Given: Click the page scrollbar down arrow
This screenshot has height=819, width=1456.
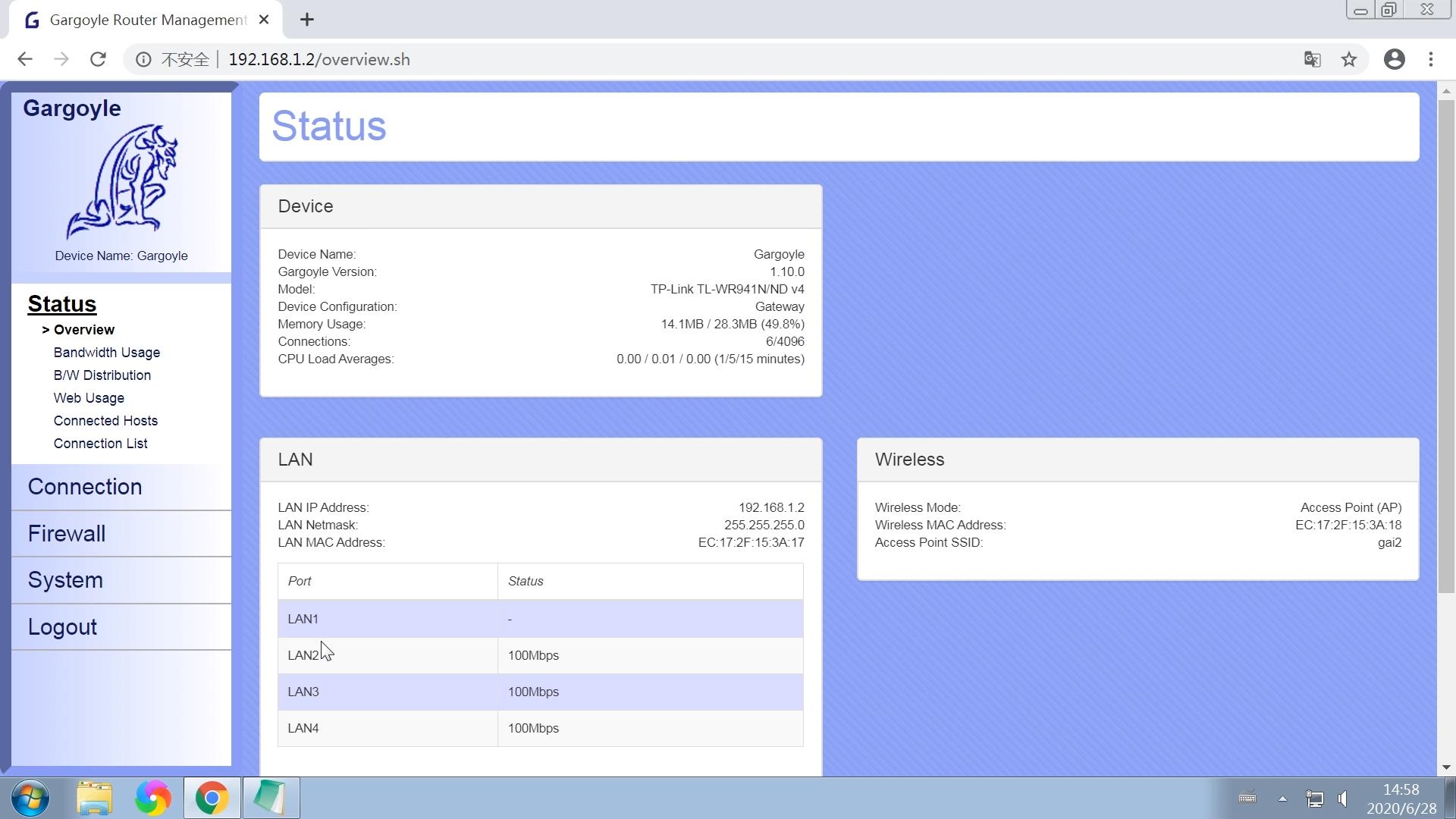Looking at the screenshot, I should [1445, 767].
